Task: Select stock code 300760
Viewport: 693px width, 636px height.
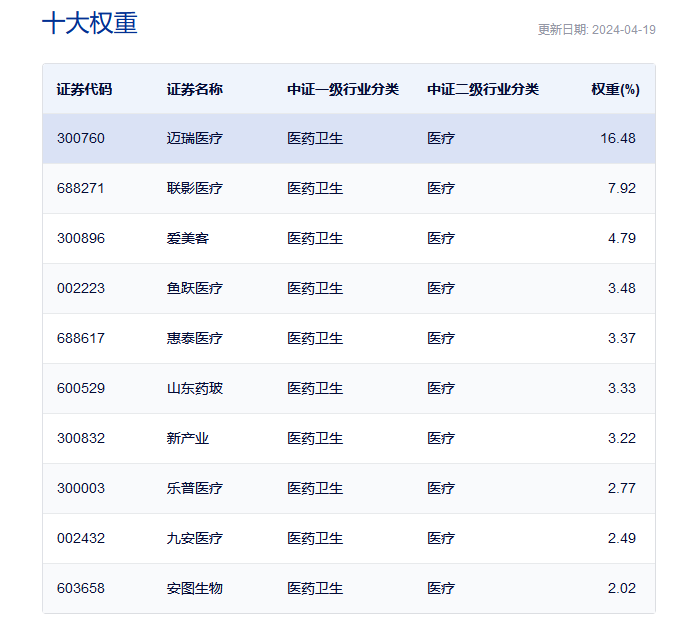Action: [81, 138]
